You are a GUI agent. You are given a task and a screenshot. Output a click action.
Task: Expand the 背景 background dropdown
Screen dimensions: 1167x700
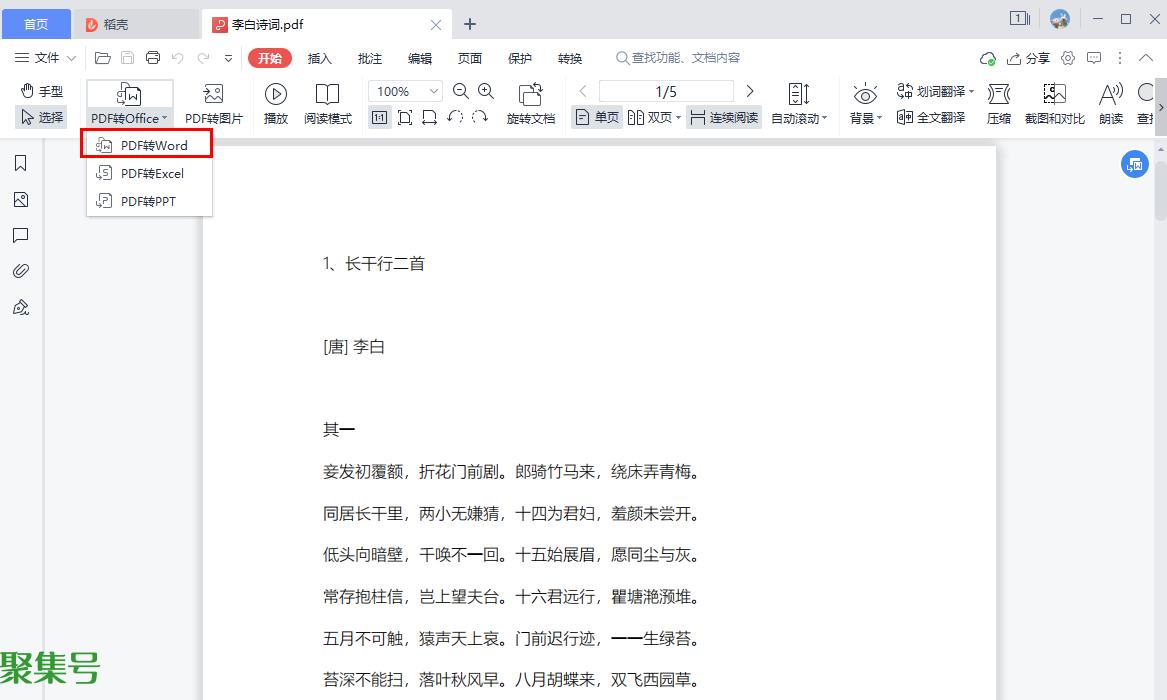click(865, 119)
